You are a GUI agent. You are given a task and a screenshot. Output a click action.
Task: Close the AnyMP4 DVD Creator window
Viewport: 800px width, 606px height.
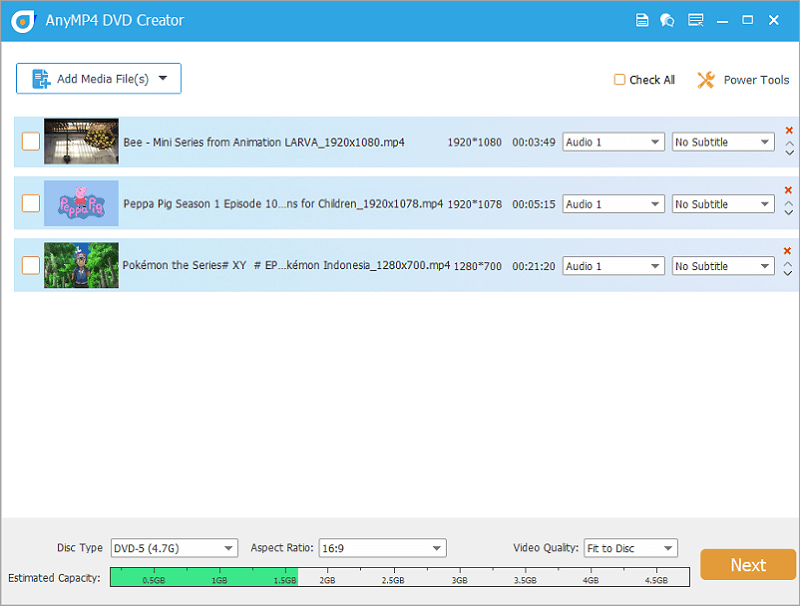pos(773,20)
